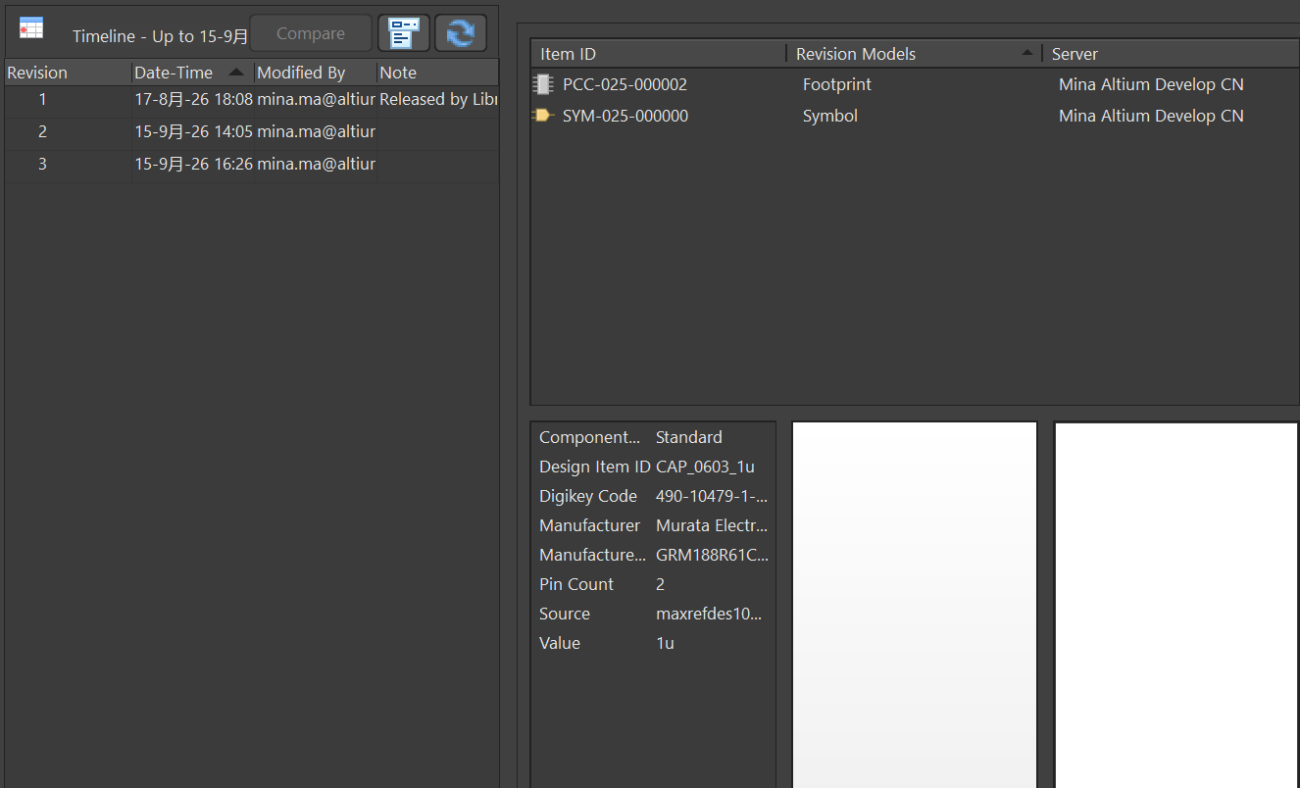The width and height of the screenshot is (1300, 788).
Task: Open the revision list filter icon
Action: [x=404, y=33]
